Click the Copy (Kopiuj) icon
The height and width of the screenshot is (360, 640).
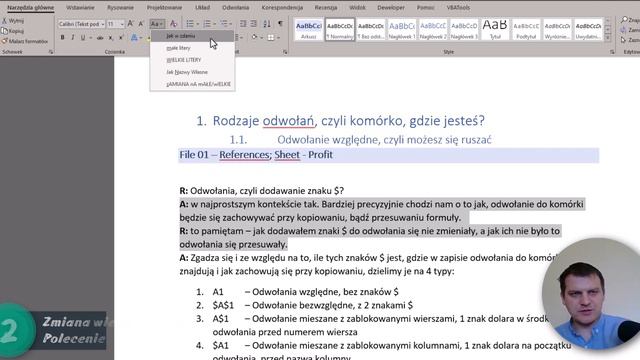4,31
